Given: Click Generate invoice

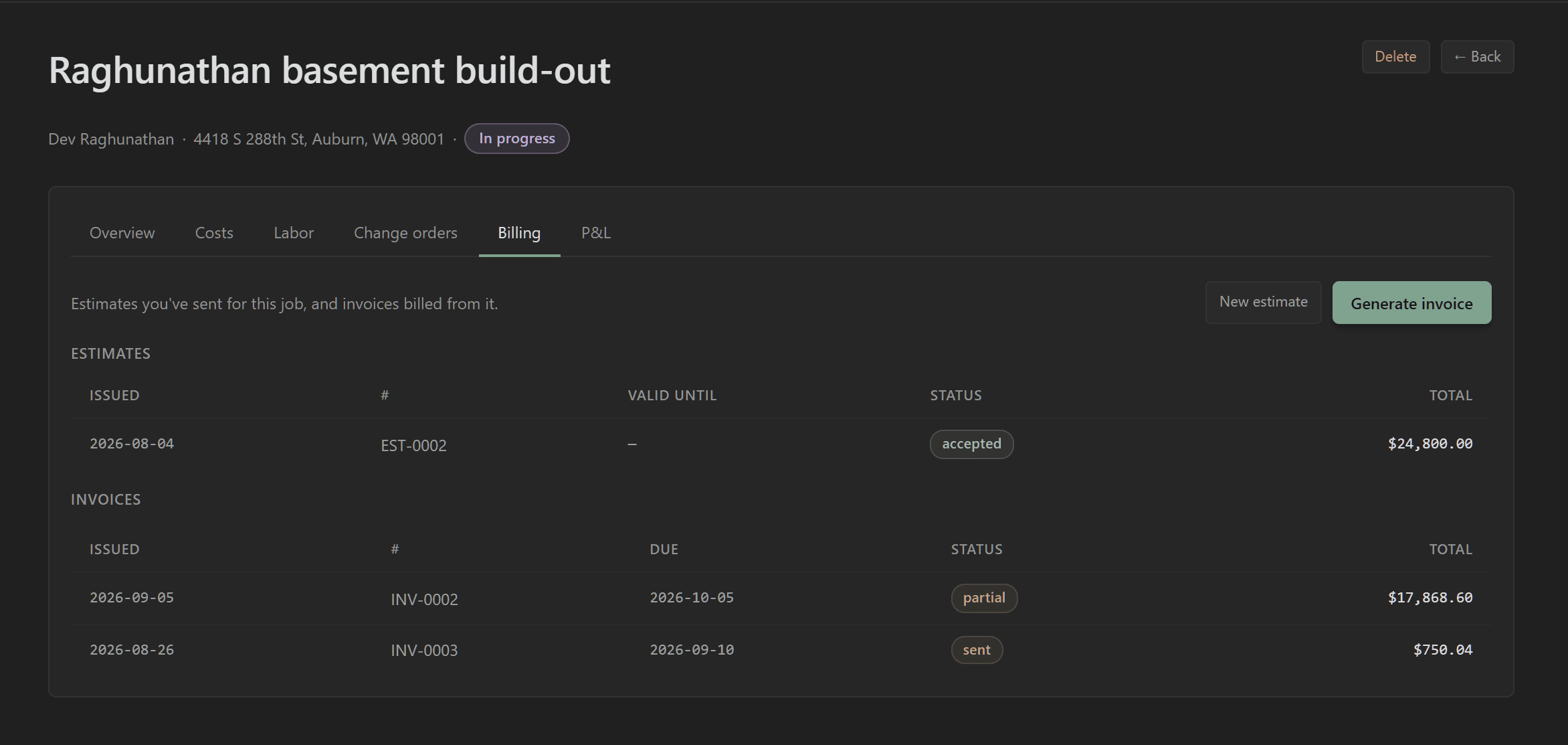Looking at the screenshot, I should [1411, 303].
